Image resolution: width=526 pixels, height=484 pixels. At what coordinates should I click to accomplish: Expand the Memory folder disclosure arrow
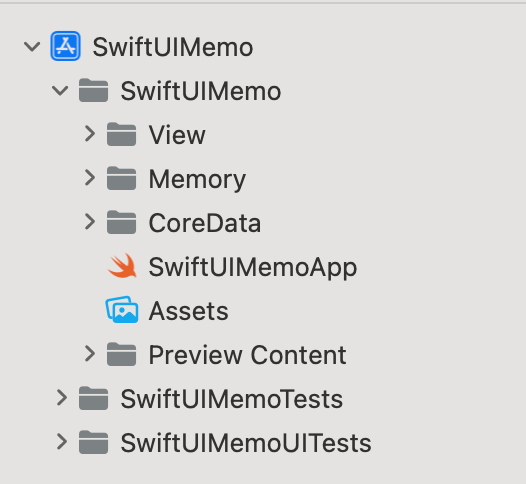pyautogui.click(x=90, y=178)
